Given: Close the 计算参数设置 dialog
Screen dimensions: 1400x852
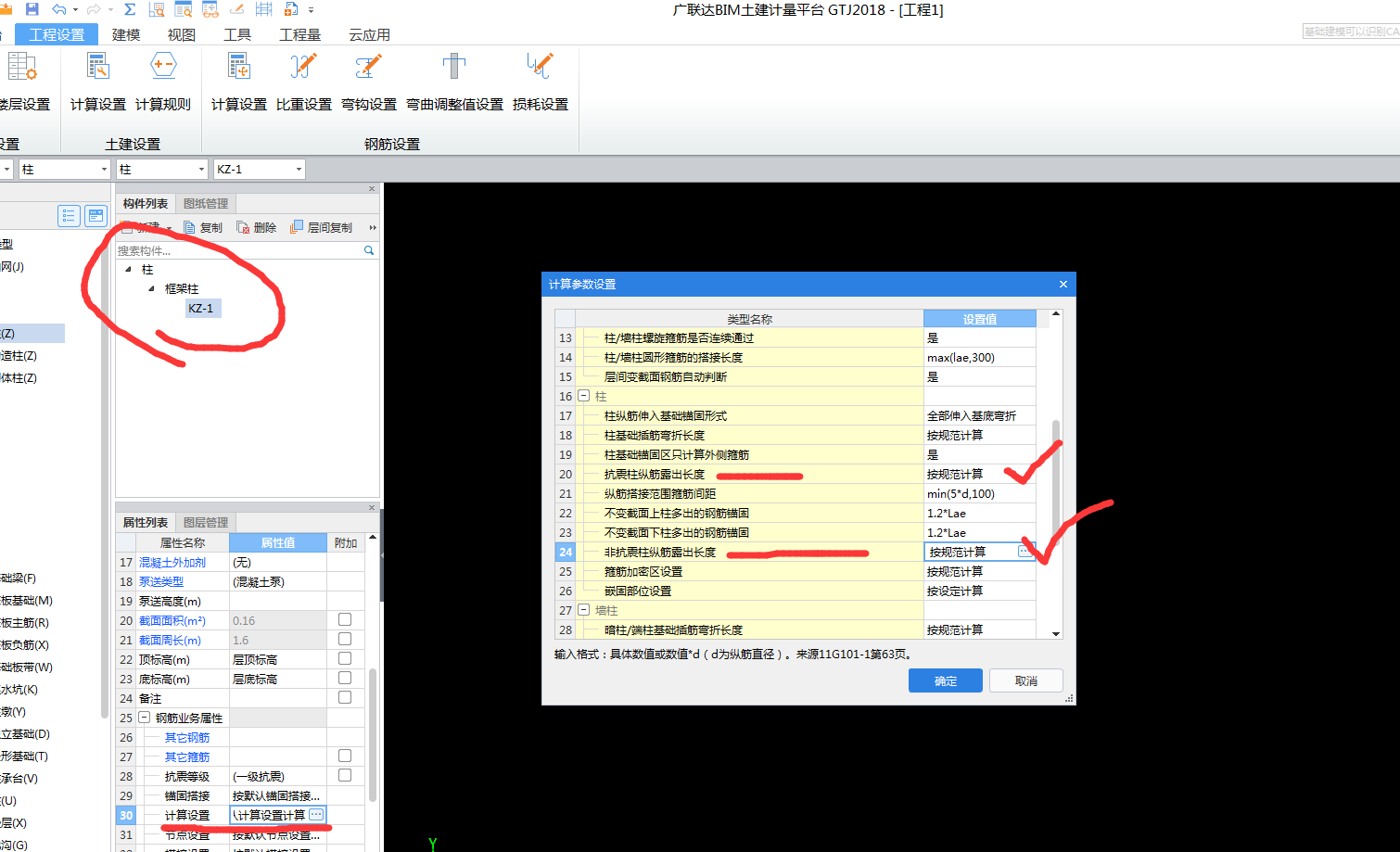Looking at the screenshot, I should [1063, 284].
